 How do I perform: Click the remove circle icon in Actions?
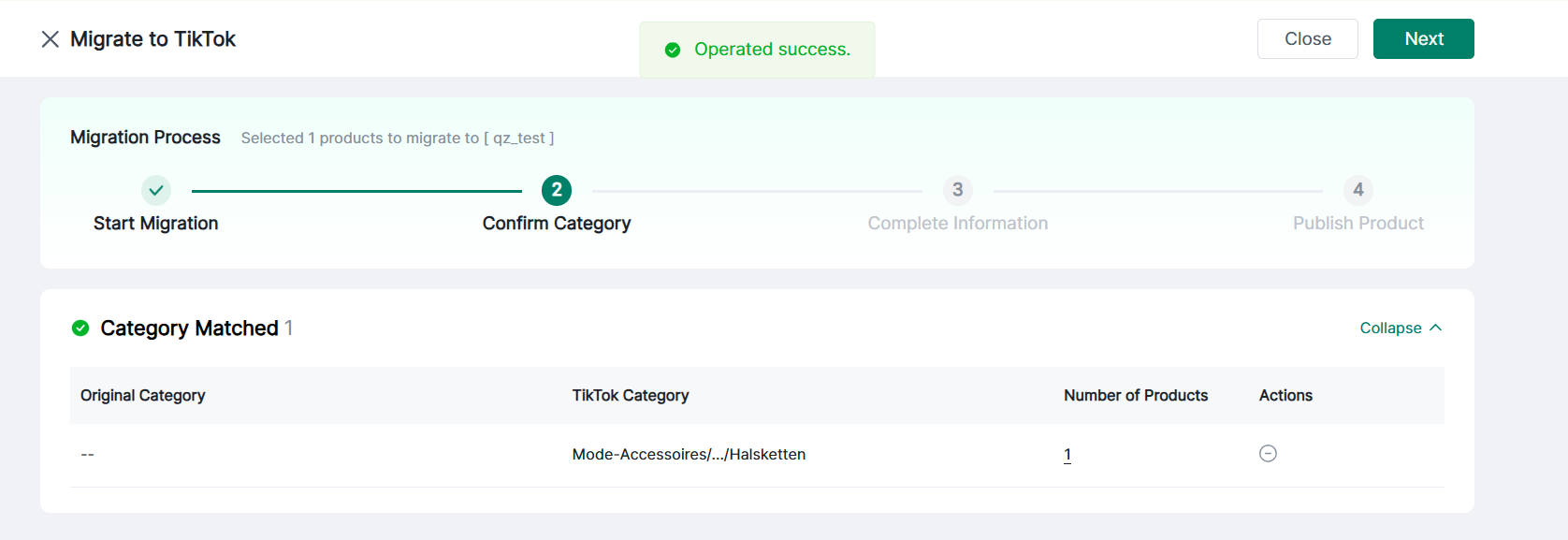pos(1268,454)
